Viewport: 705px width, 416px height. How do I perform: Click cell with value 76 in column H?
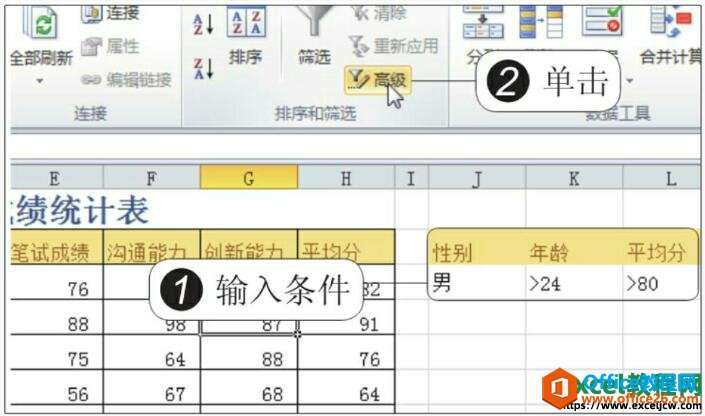click(x=347, y=352)
